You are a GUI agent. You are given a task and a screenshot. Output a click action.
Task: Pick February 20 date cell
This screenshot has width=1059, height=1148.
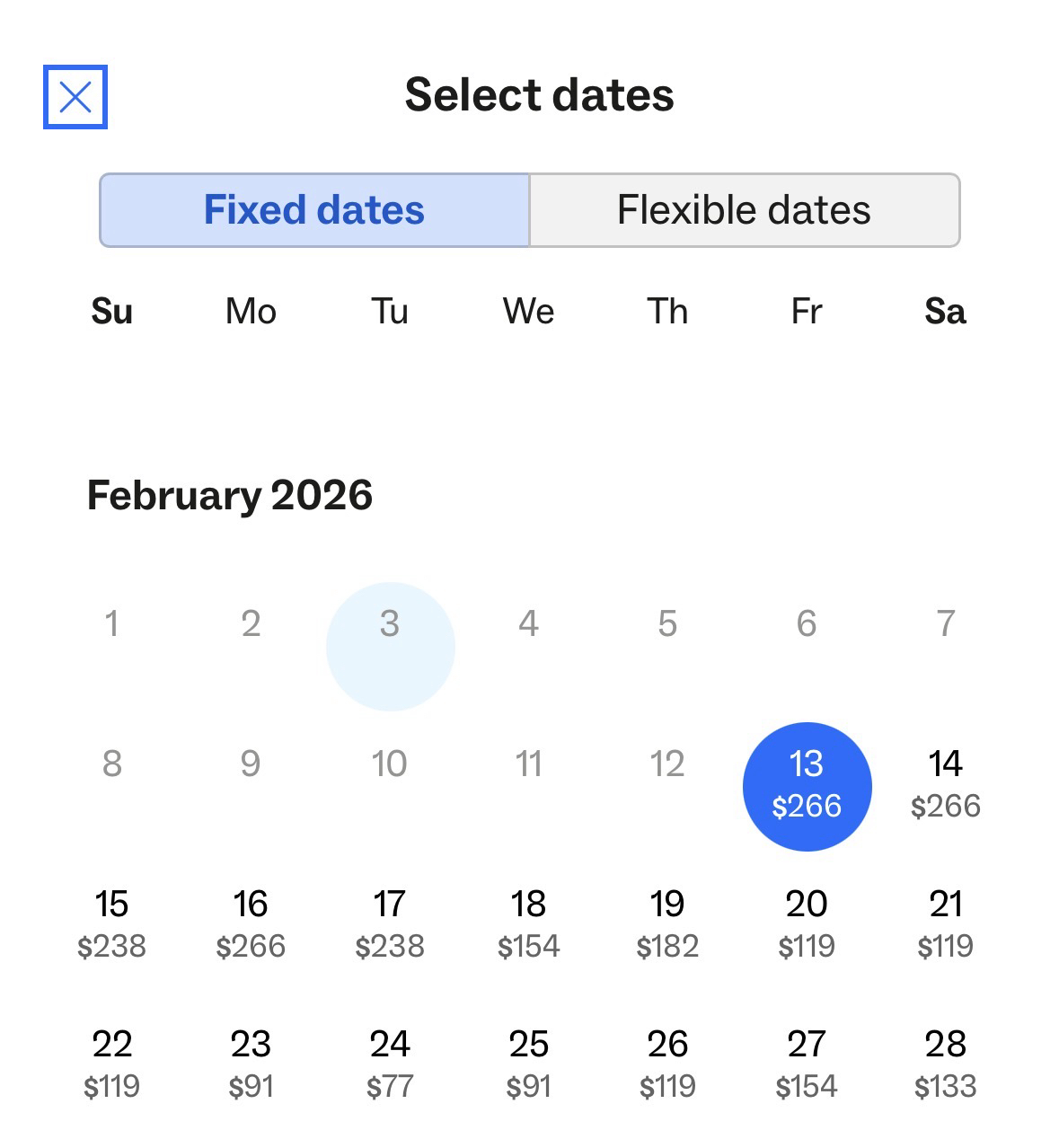[807, 924]
